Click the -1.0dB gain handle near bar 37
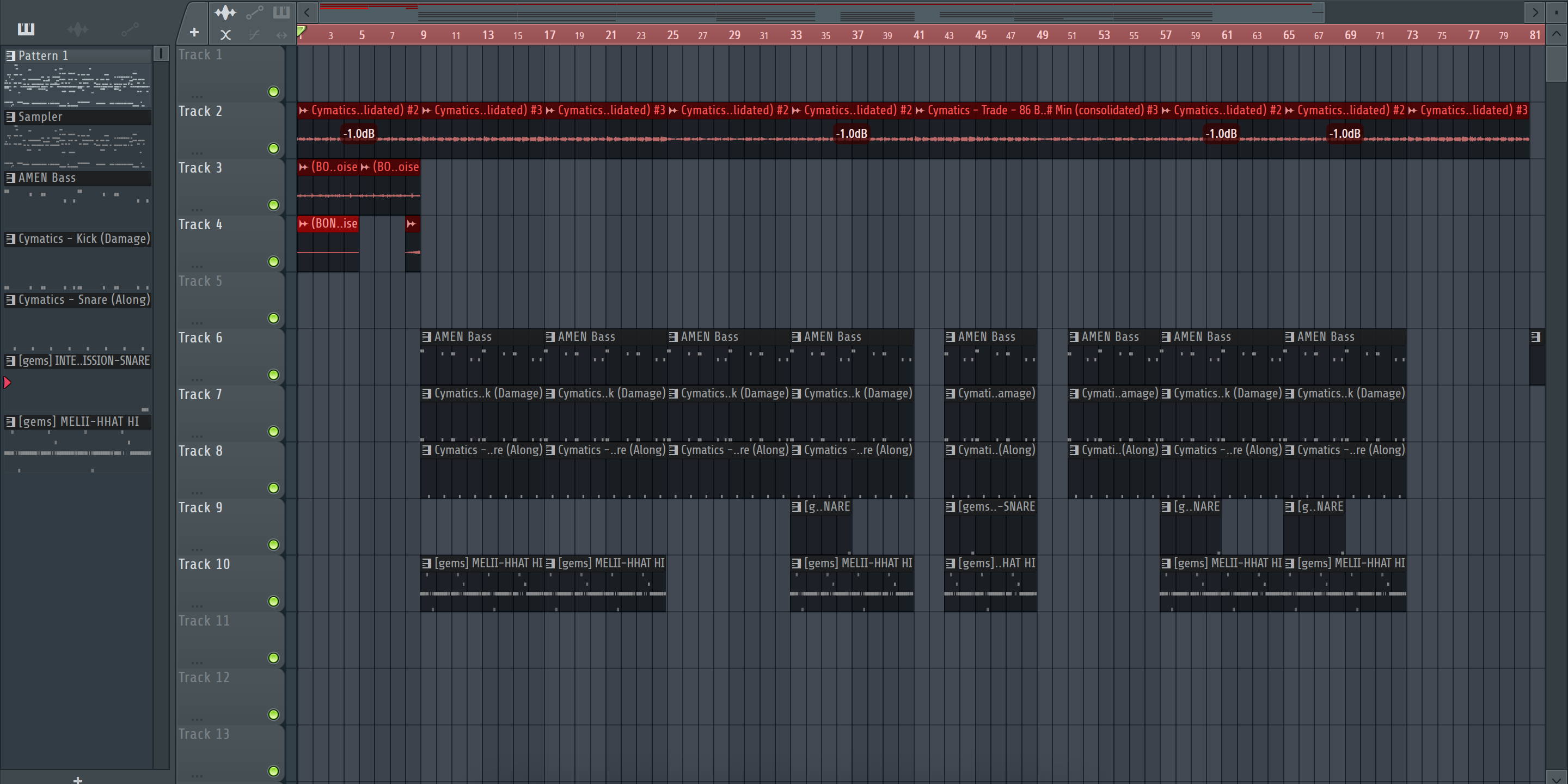1568x784 pixels. 852,133
